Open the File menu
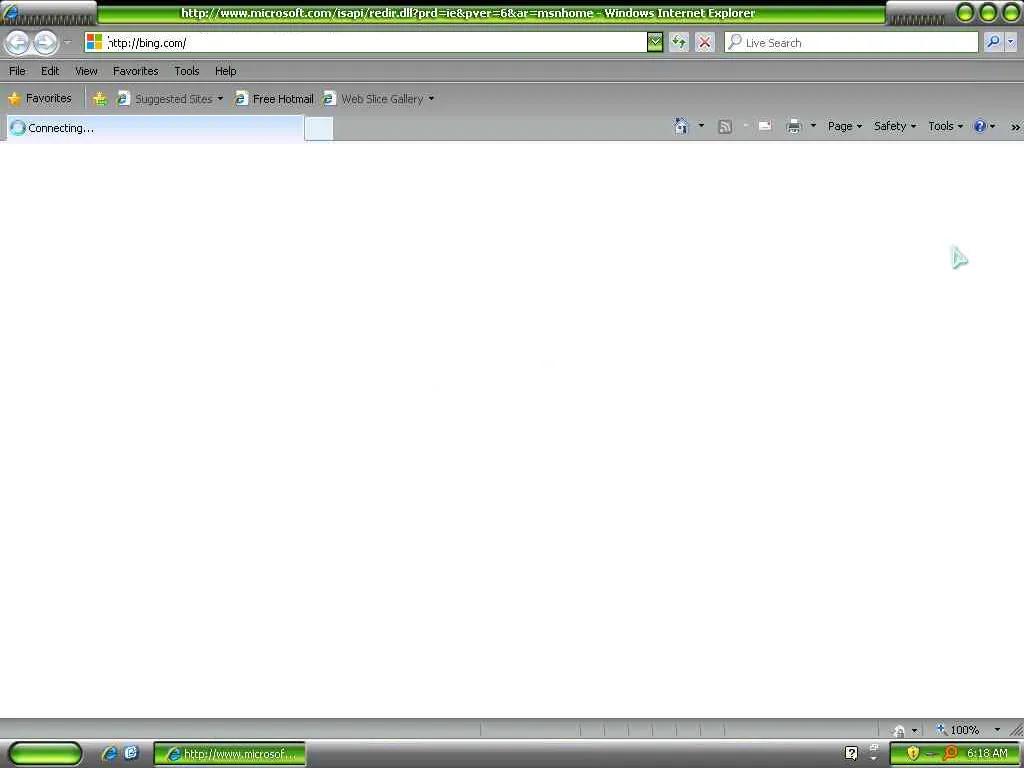This screenshot has width=1024, height=768. (18, 71)
